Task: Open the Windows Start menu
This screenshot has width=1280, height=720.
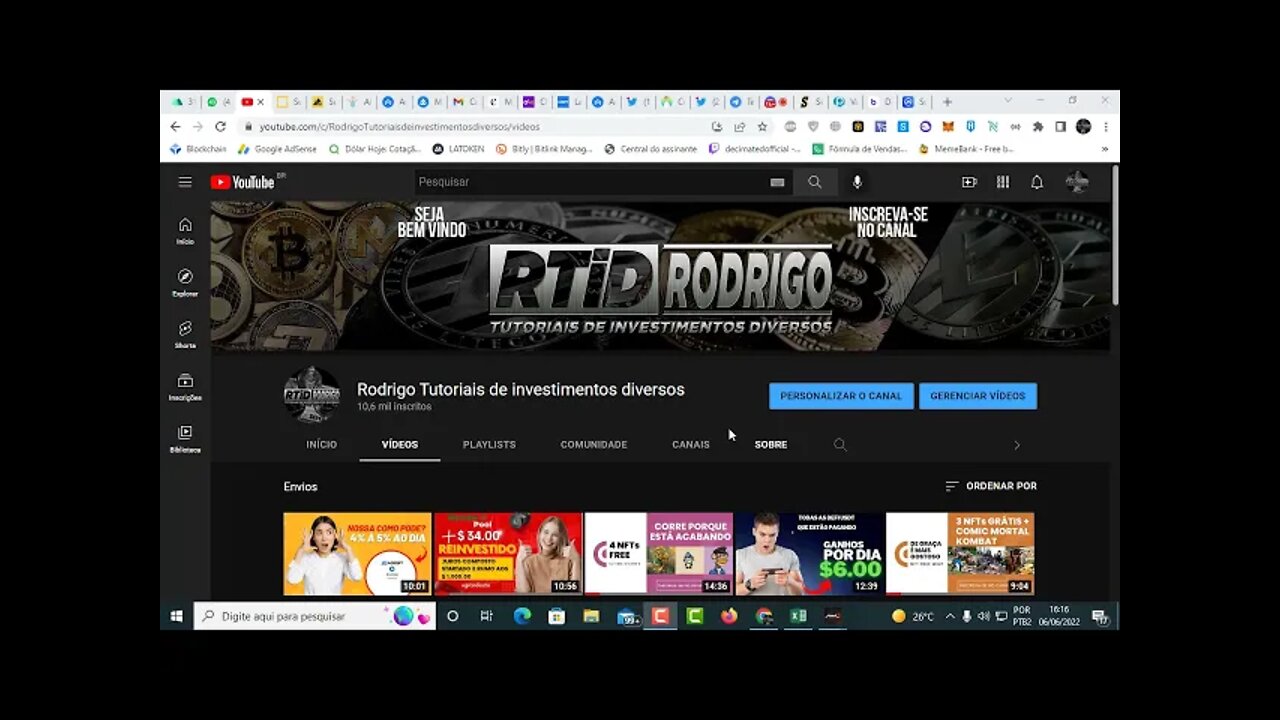Action: click(x=176, y=616)
